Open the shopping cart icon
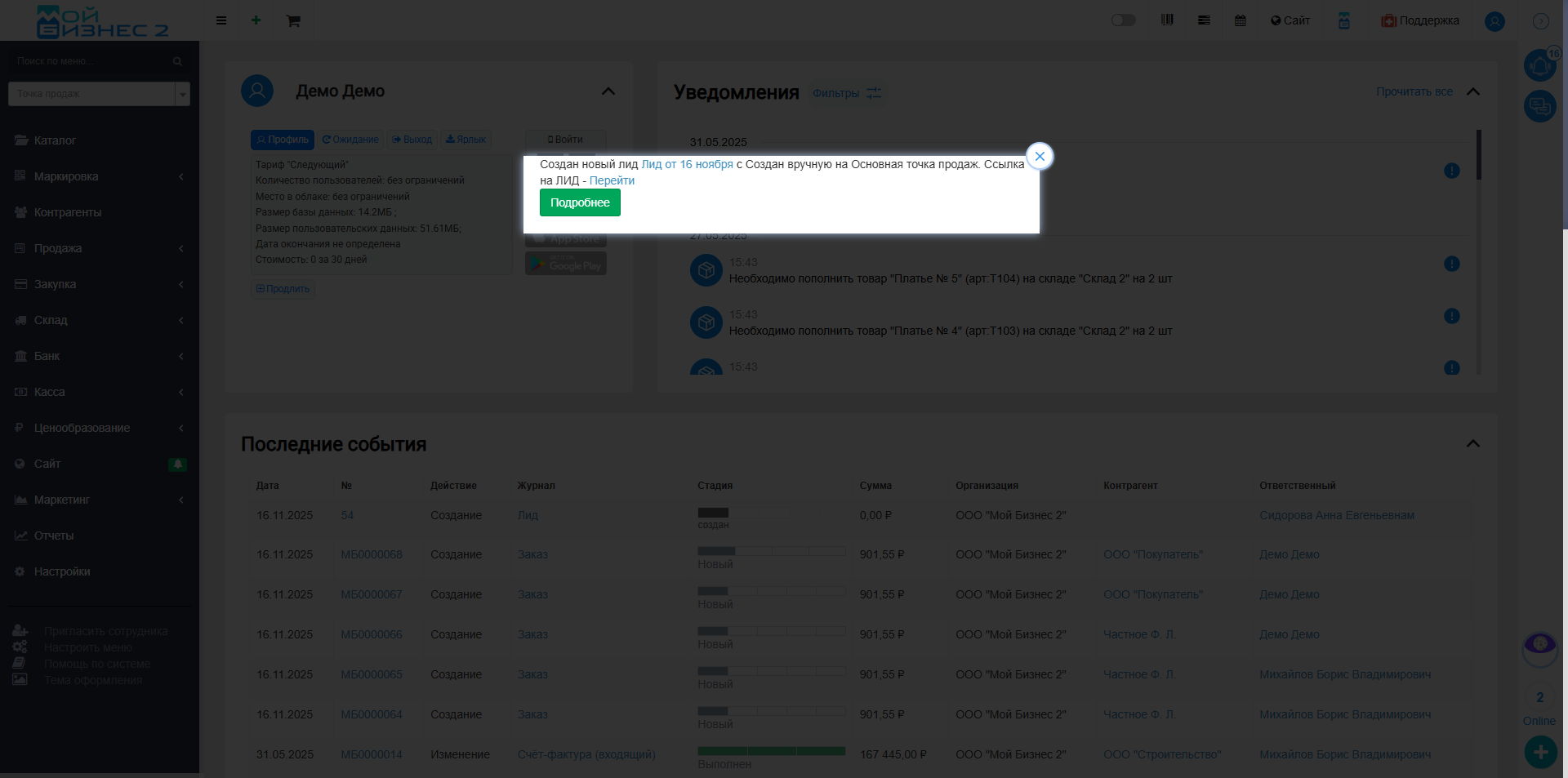 tap(293, 20)
